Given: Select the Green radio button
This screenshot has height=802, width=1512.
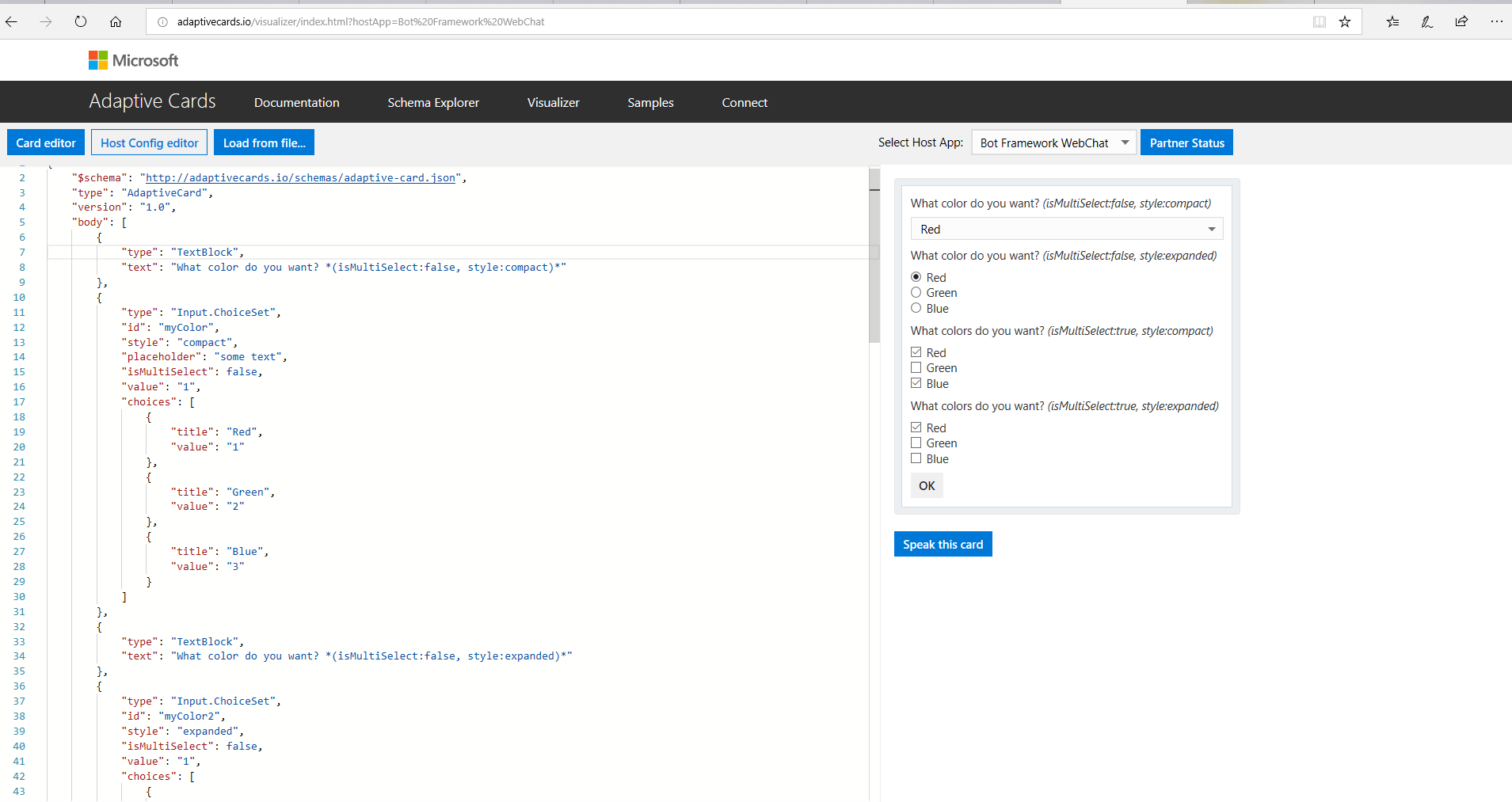Looking at the screenshot, I should pyautogui.click(x=916, y=292).
